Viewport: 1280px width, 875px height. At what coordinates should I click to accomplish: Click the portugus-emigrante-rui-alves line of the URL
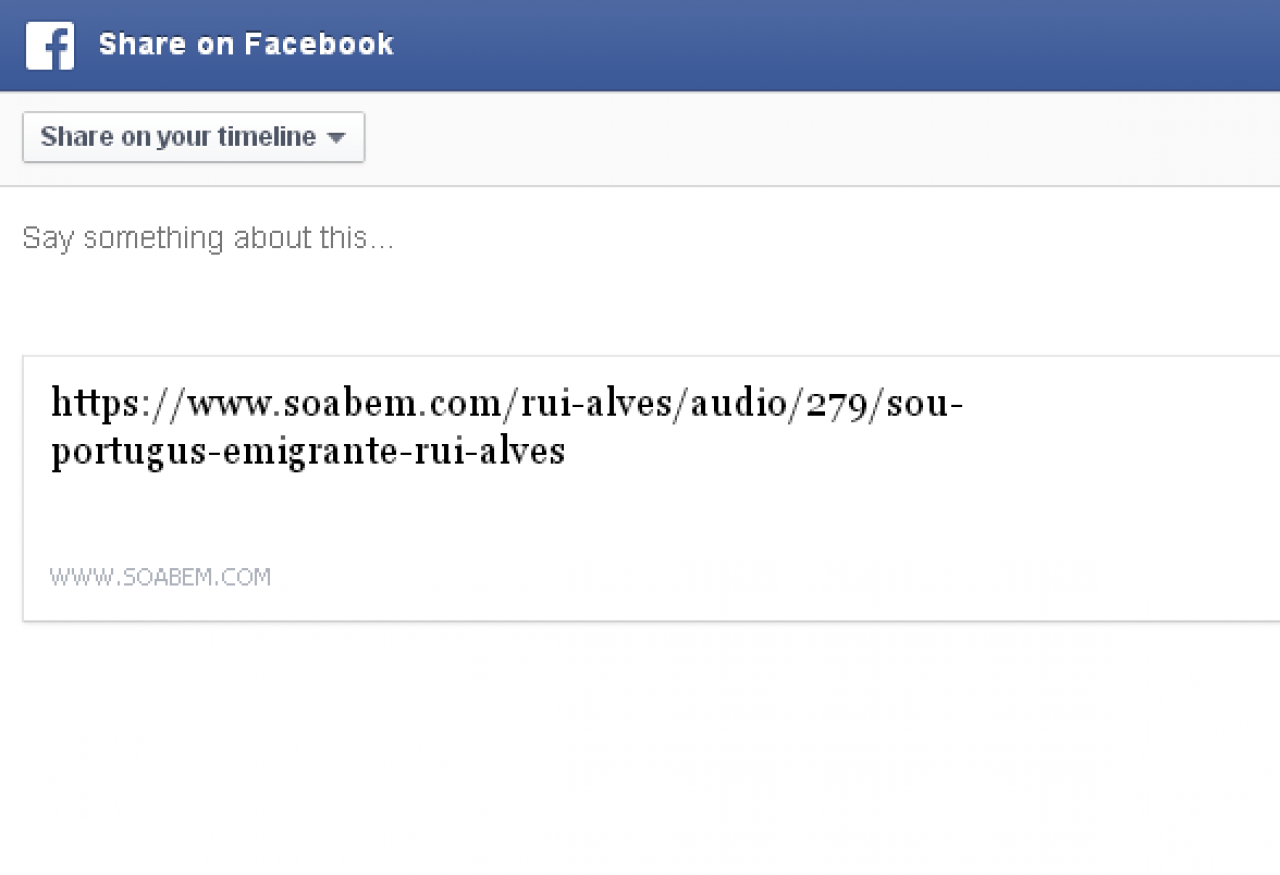point(308,451)
